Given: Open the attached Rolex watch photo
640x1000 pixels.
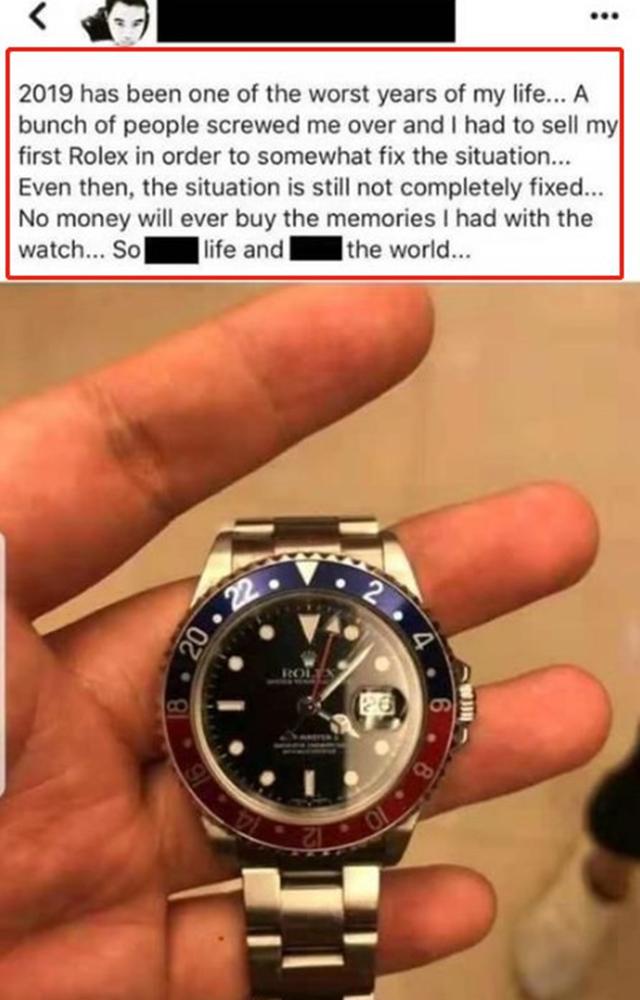Looking at the screenshot, I should 320,642.
